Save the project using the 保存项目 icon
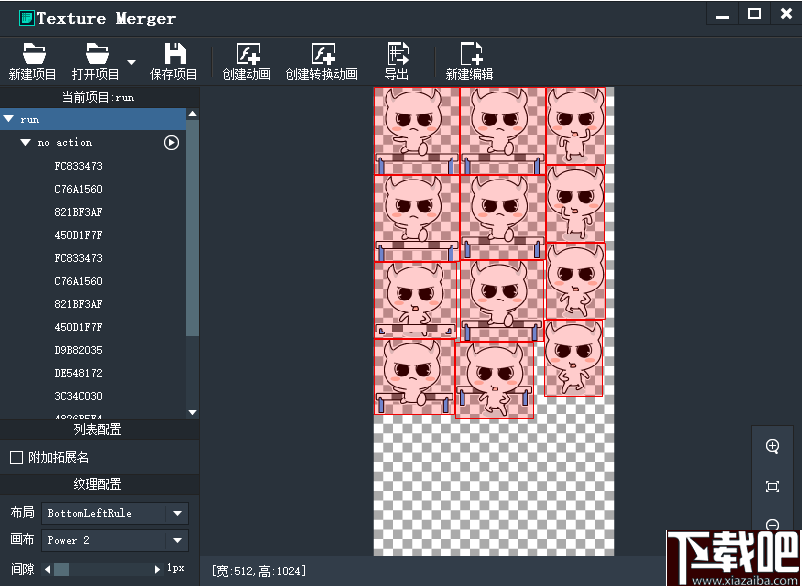Image resolution: width=802 pixels, height=586 pixels. (x=173, y=60)
